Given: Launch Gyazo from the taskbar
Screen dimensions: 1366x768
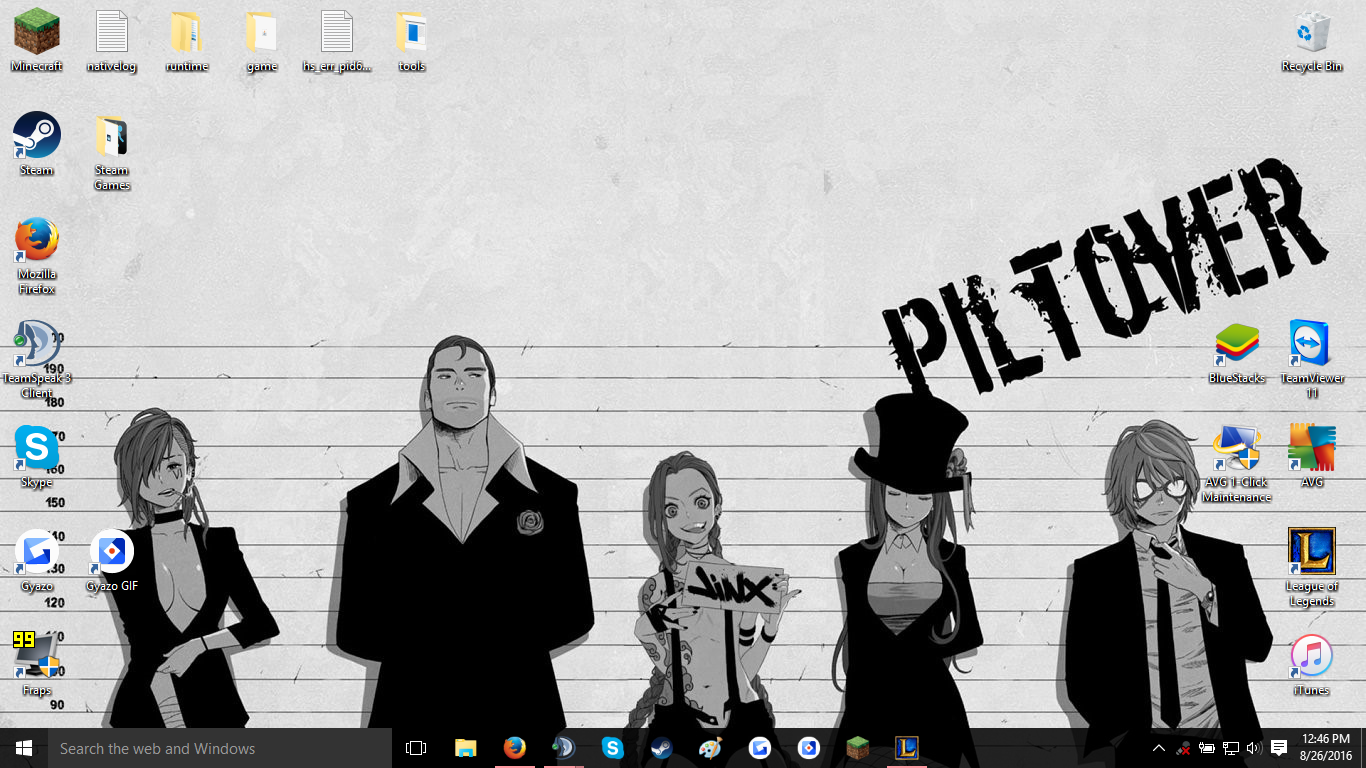Looking at the screenshot, I should point(759,748).
